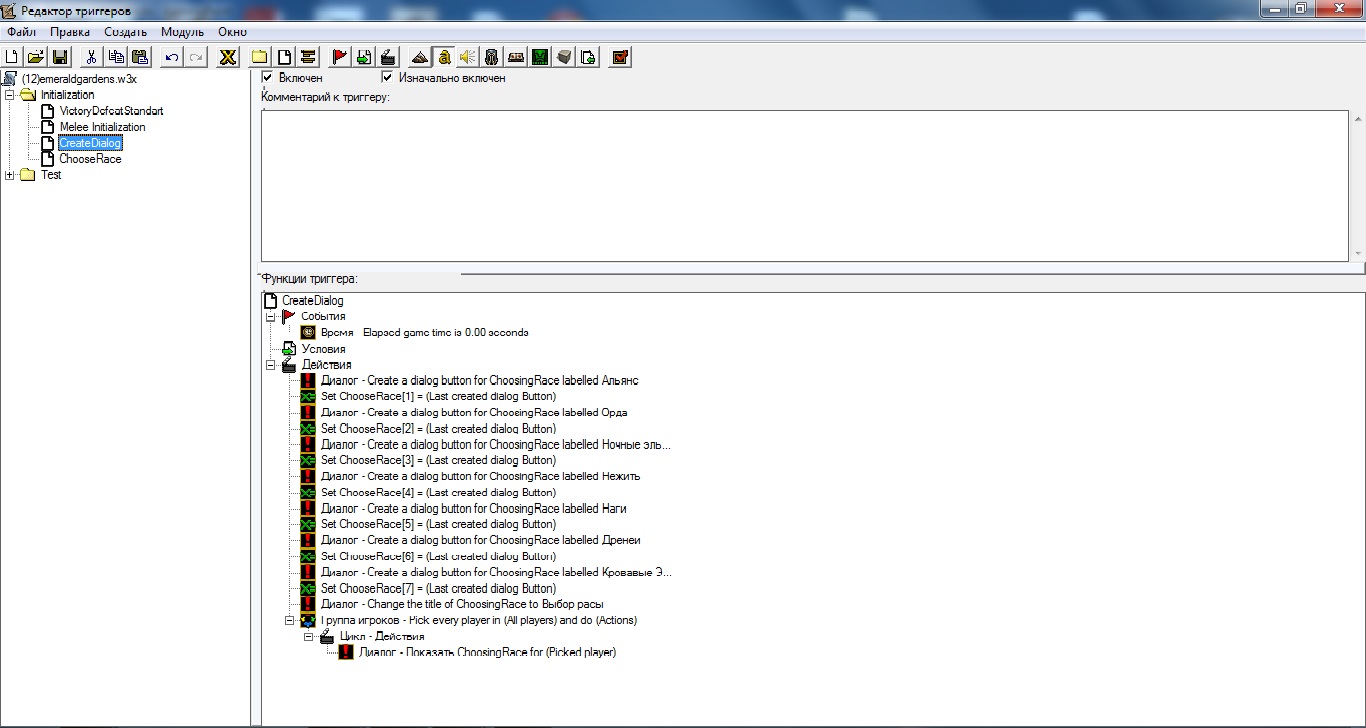1366x728 pixels.
Task: Click the Copy toolbar icon
Action: (x=116, y=57)
